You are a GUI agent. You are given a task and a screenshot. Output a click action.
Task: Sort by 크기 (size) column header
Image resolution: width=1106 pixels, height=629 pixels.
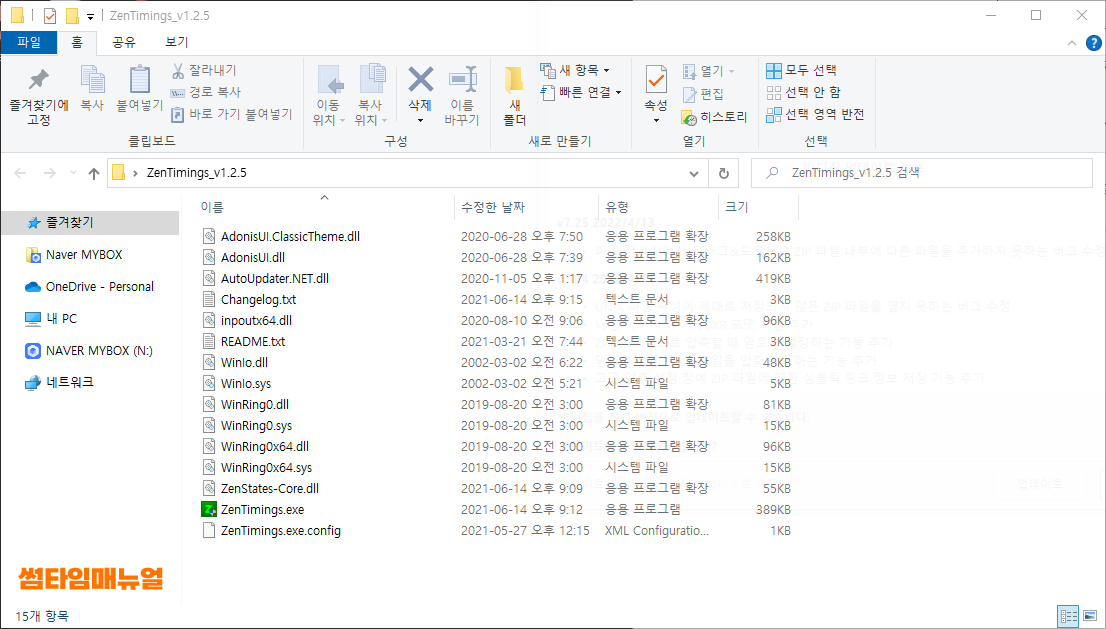pos(758,207)
